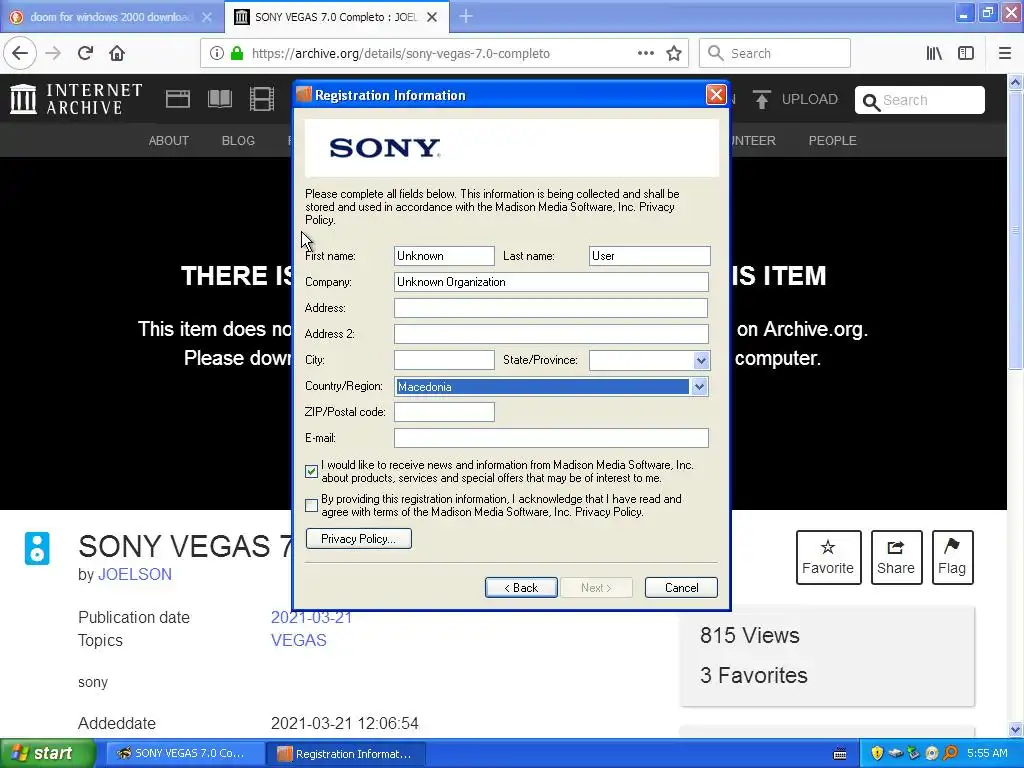Image resolution: width=1024 pixels, height=768 pixels.
Task: Click the E-mail input field
Action: (551, 438)
